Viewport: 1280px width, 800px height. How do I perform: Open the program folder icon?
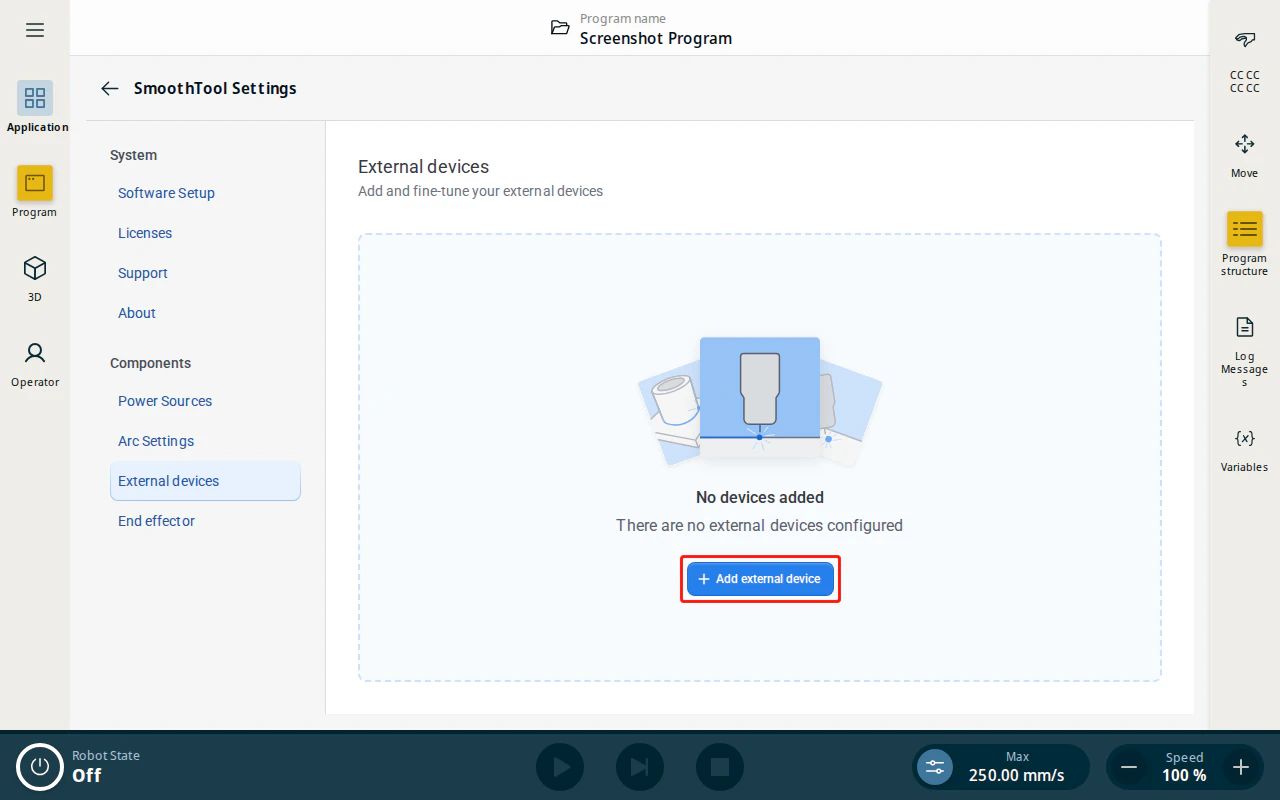pos(560,28)
